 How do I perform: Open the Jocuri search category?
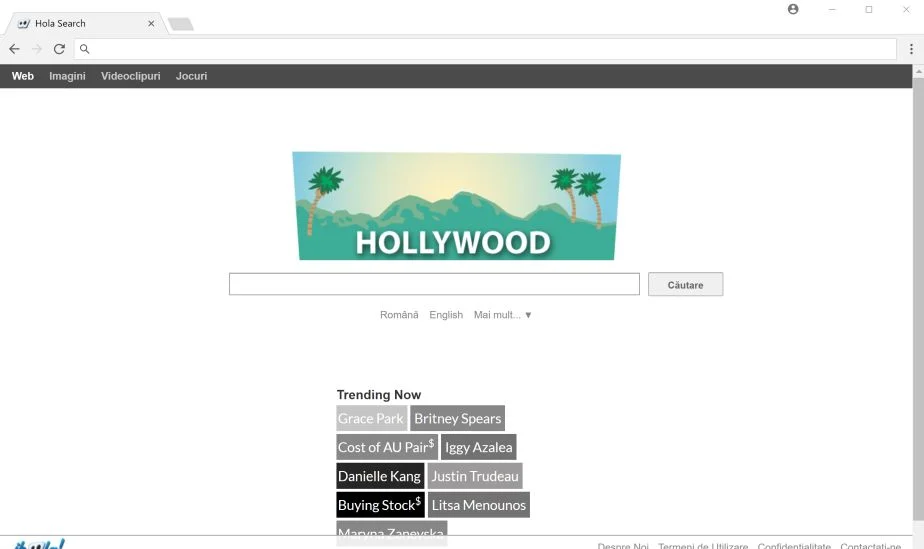pyautogui.click(x=192, y=76)
